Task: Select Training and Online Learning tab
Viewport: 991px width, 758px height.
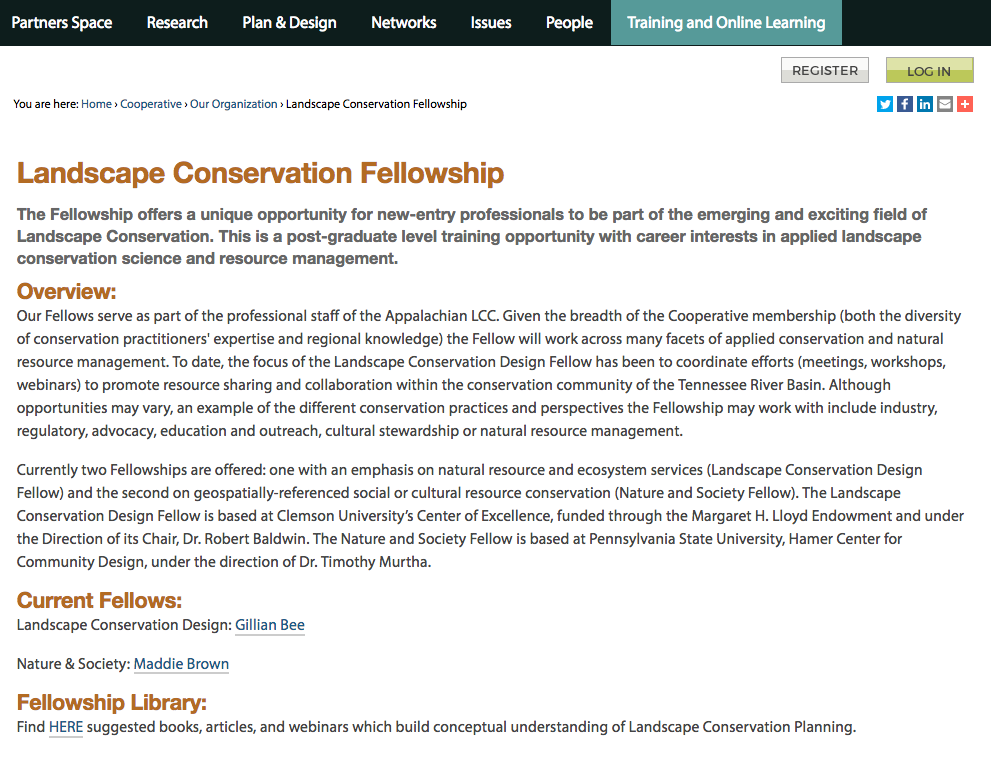Action: pyautogui.click(x=726, y=22)
